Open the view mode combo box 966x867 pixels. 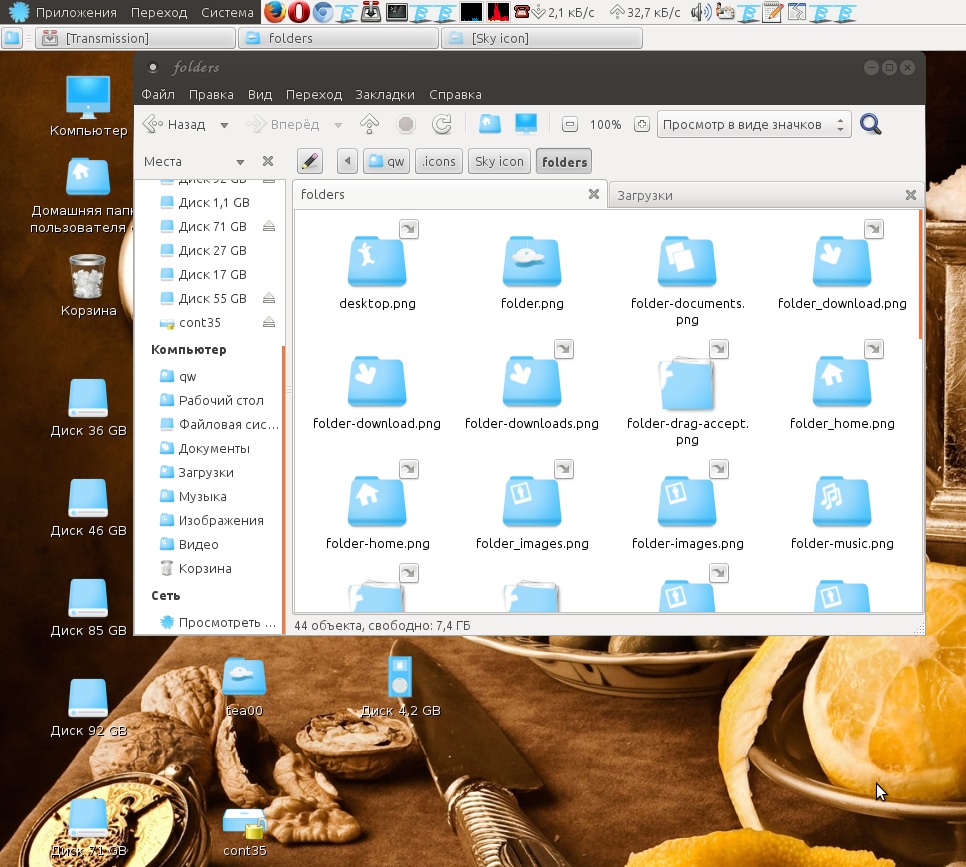coord(754,124)
